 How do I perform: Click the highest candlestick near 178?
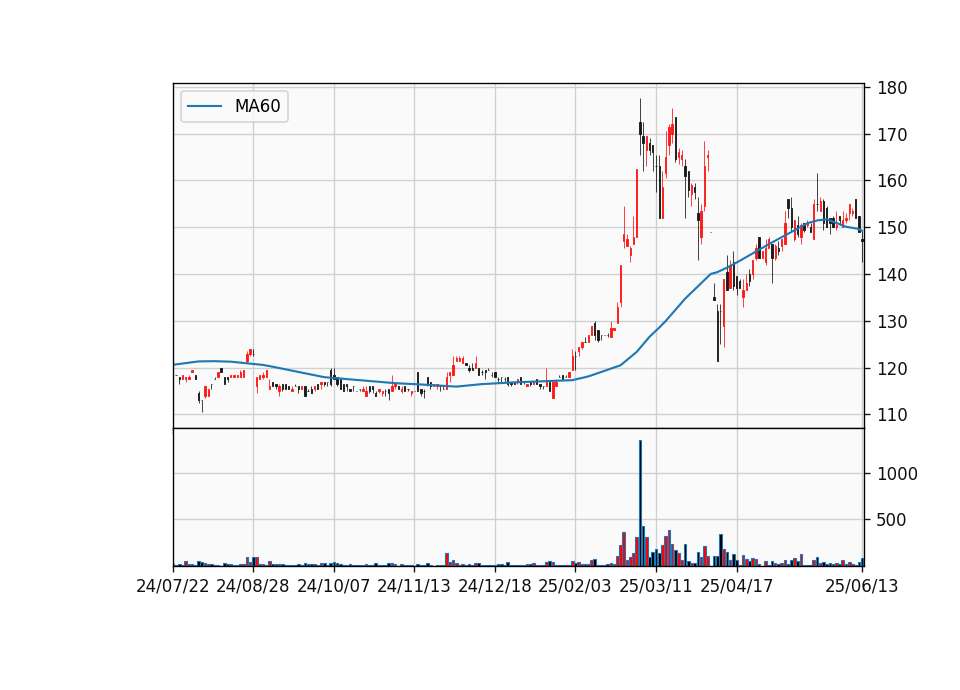(x=640, y=129)
